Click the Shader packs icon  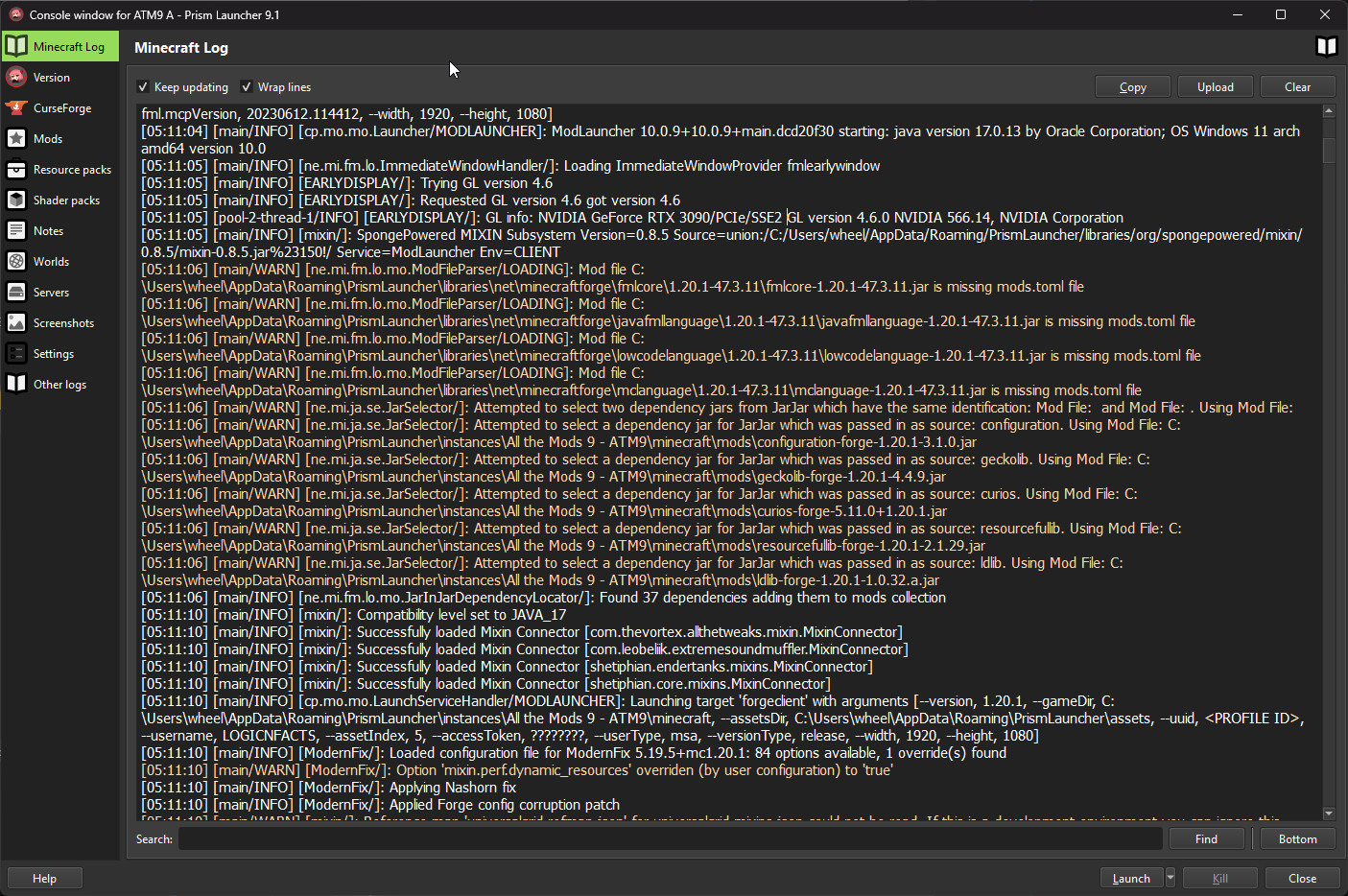(x=16, y=200)
